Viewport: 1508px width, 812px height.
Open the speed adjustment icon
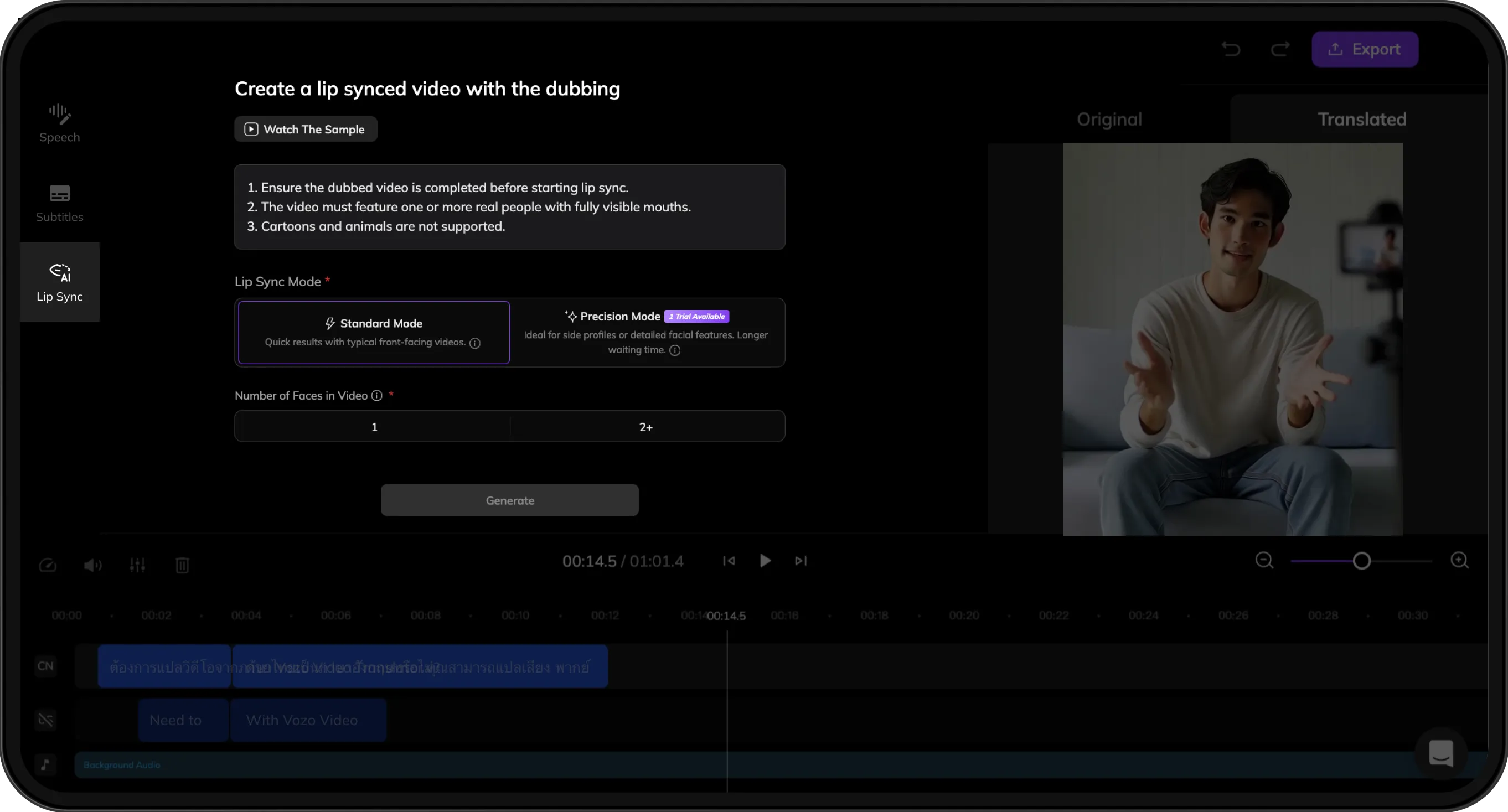(48, 565)
